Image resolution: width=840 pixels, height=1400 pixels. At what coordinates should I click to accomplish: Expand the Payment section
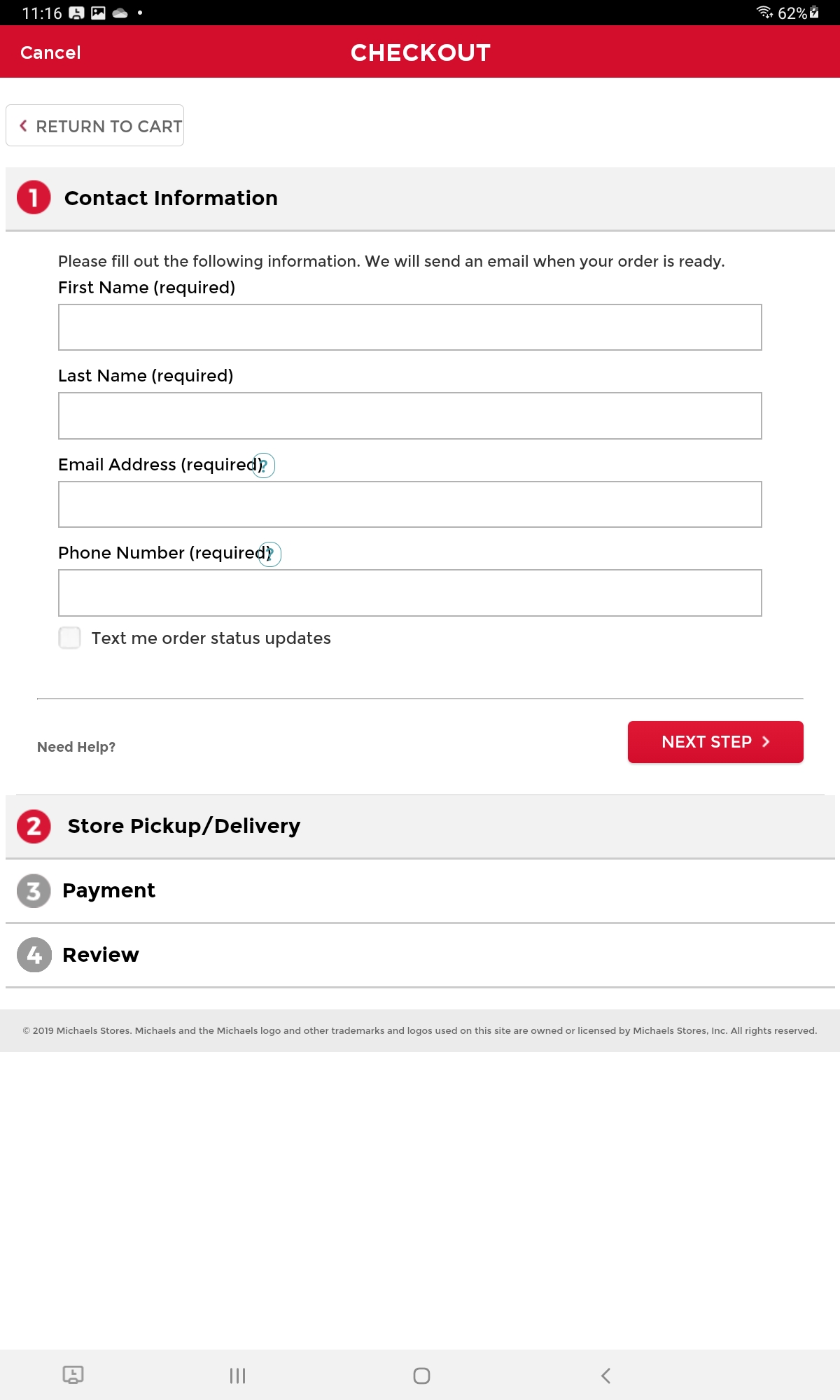(x=420, y=890)
